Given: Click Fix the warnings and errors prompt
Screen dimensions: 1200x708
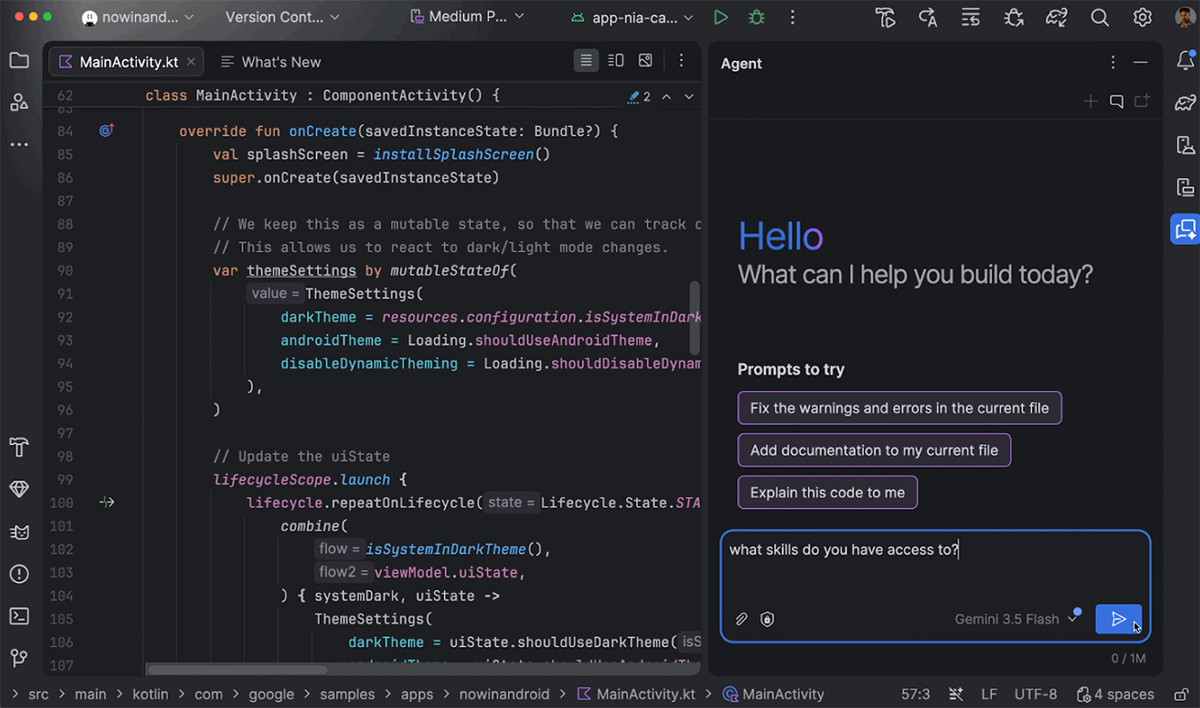Looking at the screenshot, I should coord(900,408).
